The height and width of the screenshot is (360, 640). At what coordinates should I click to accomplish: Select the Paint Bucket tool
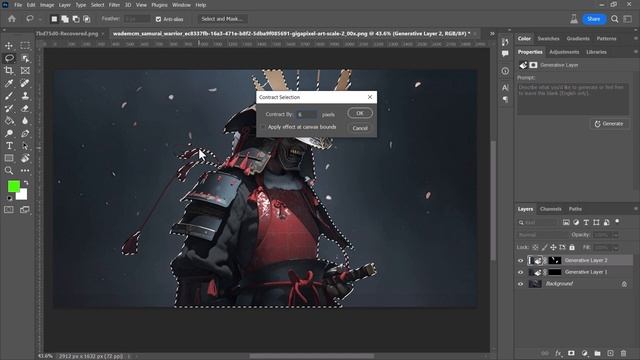tap(9, 121)
